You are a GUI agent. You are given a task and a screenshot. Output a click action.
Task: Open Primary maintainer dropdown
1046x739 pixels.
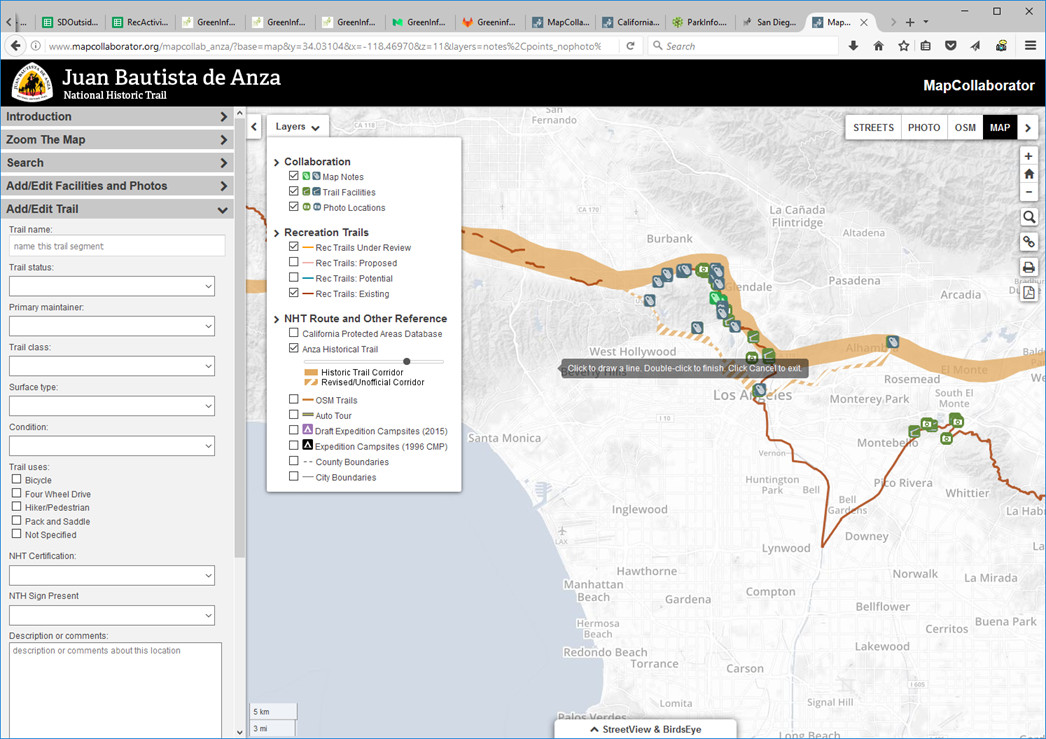112,326
